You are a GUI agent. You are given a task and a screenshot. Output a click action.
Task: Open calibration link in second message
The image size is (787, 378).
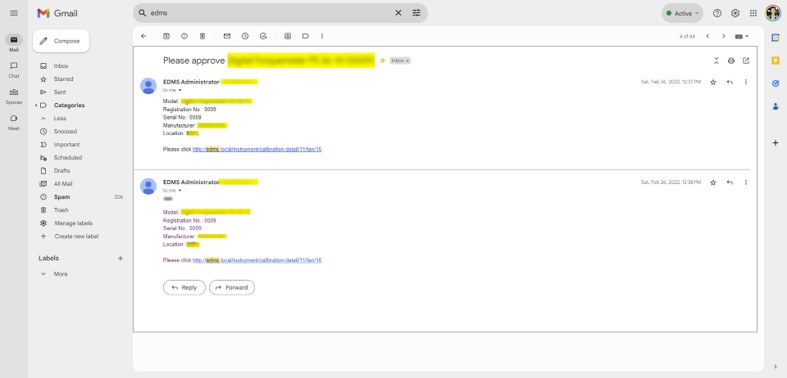[257, 260]
